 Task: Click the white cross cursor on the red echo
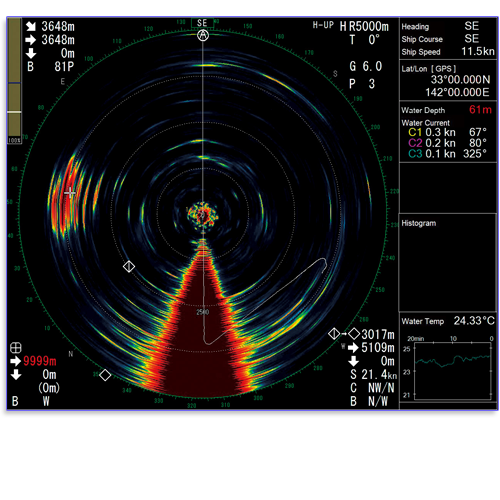tap(70, 192)
